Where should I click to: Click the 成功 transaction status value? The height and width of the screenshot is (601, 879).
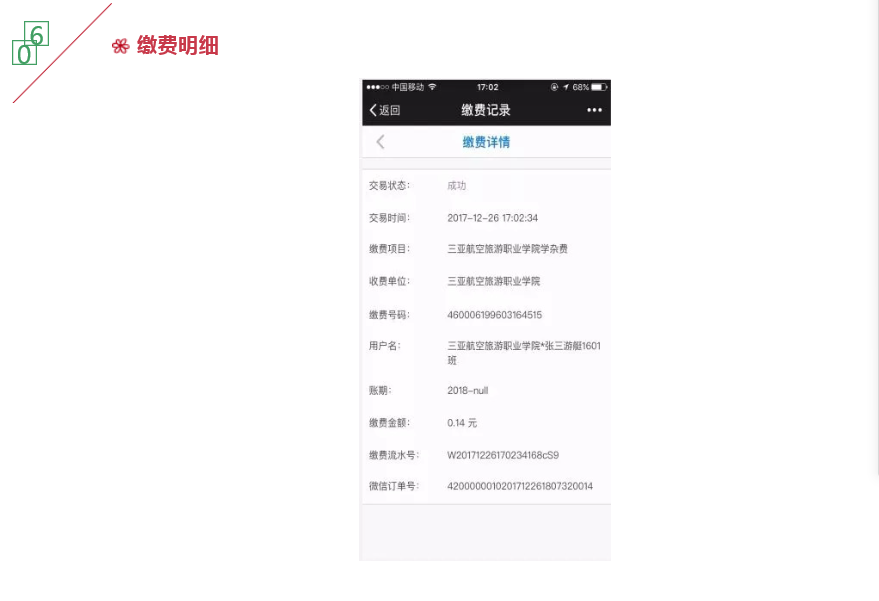pos(456,186)
